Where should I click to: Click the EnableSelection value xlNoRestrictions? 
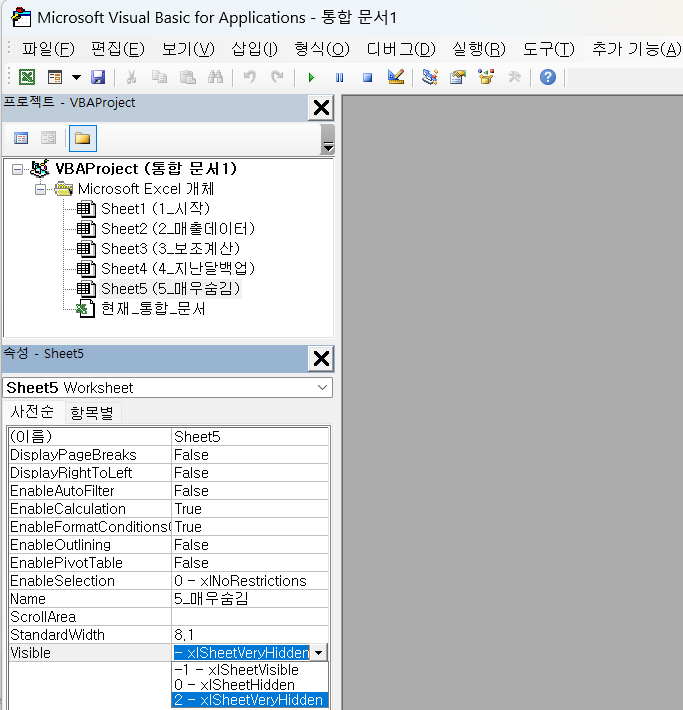[x=250, y=580]
